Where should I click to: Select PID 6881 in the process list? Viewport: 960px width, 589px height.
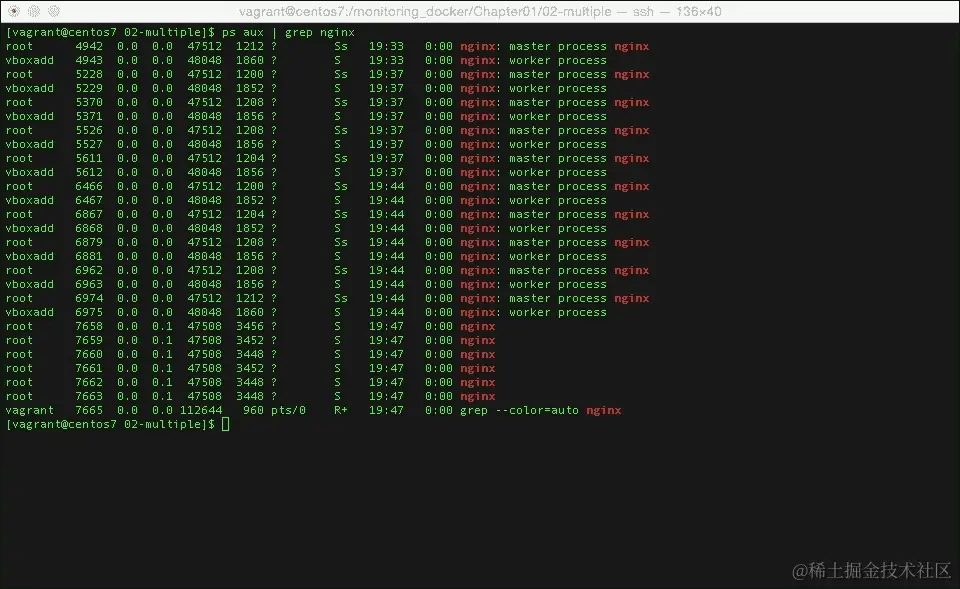click(89, 257)
